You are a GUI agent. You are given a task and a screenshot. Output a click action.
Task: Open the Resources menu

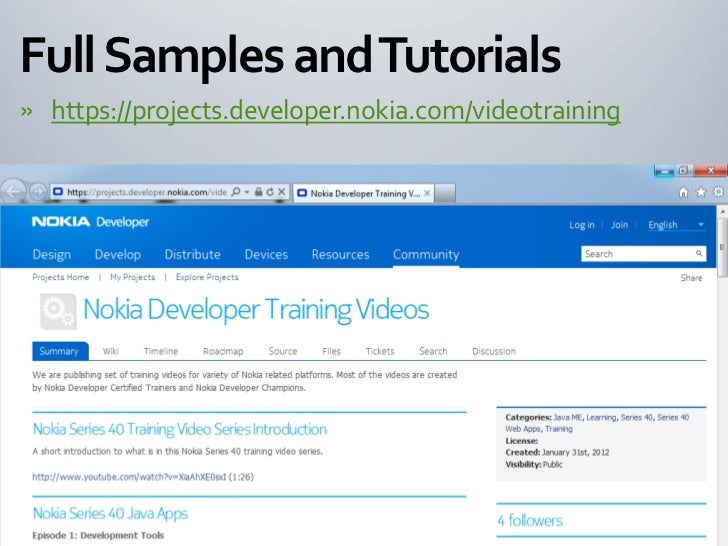[x=340, y=254]
